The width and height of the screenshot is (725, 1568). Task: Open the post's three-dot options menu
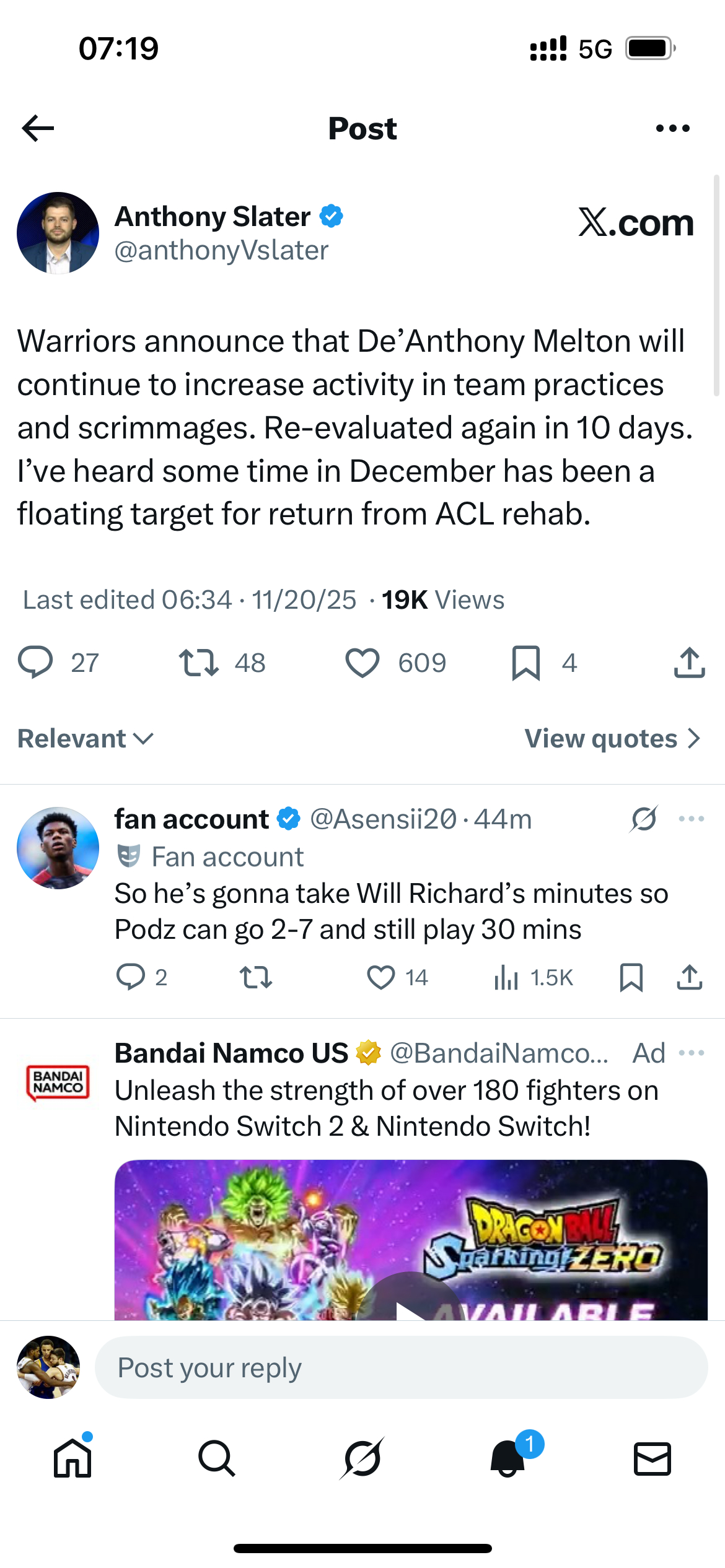(672, 128)
